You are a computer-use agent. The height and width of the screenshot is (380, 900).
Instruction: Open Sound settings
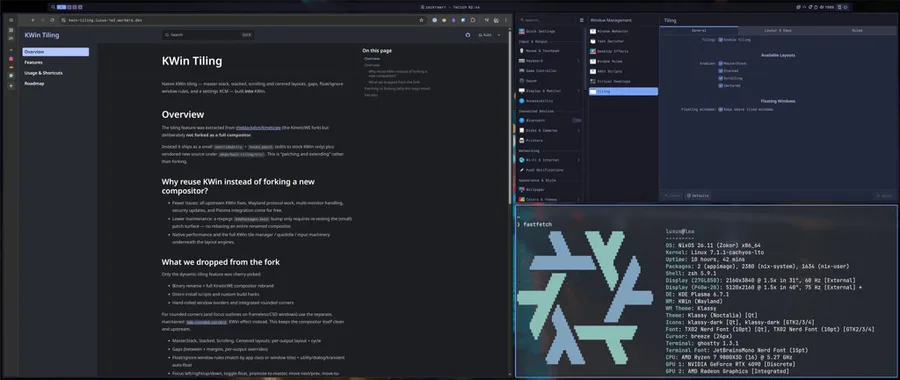coord(550,81)
